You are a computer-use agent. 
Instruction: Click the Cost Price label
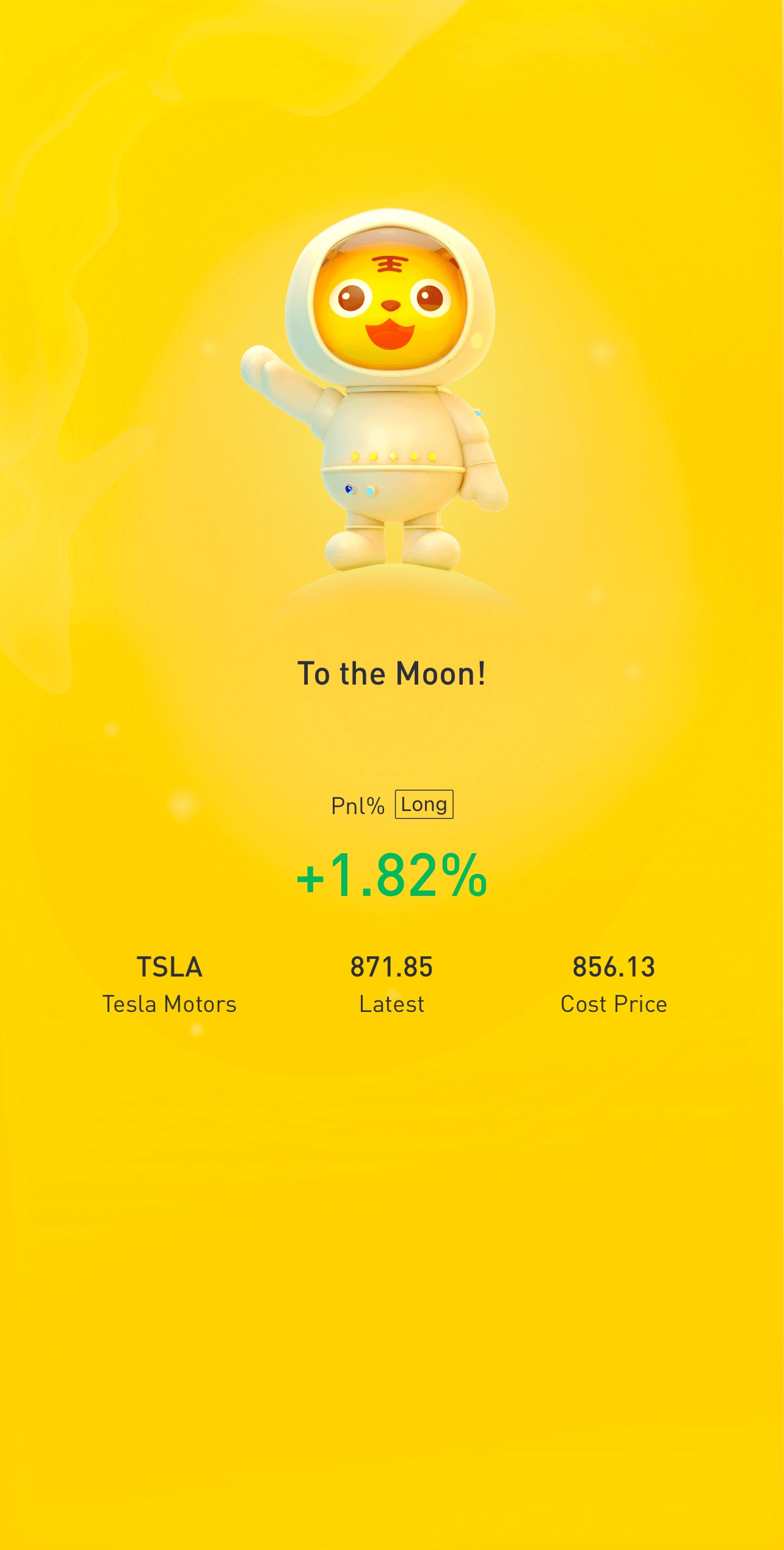614,1005
